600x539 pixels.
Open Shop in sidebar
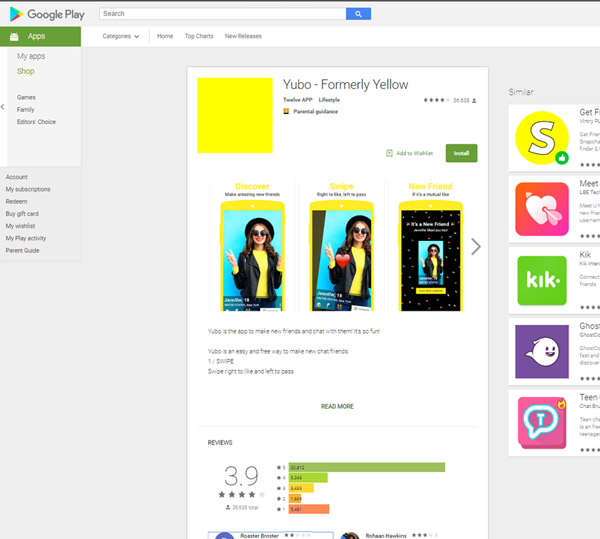(26, 71)
